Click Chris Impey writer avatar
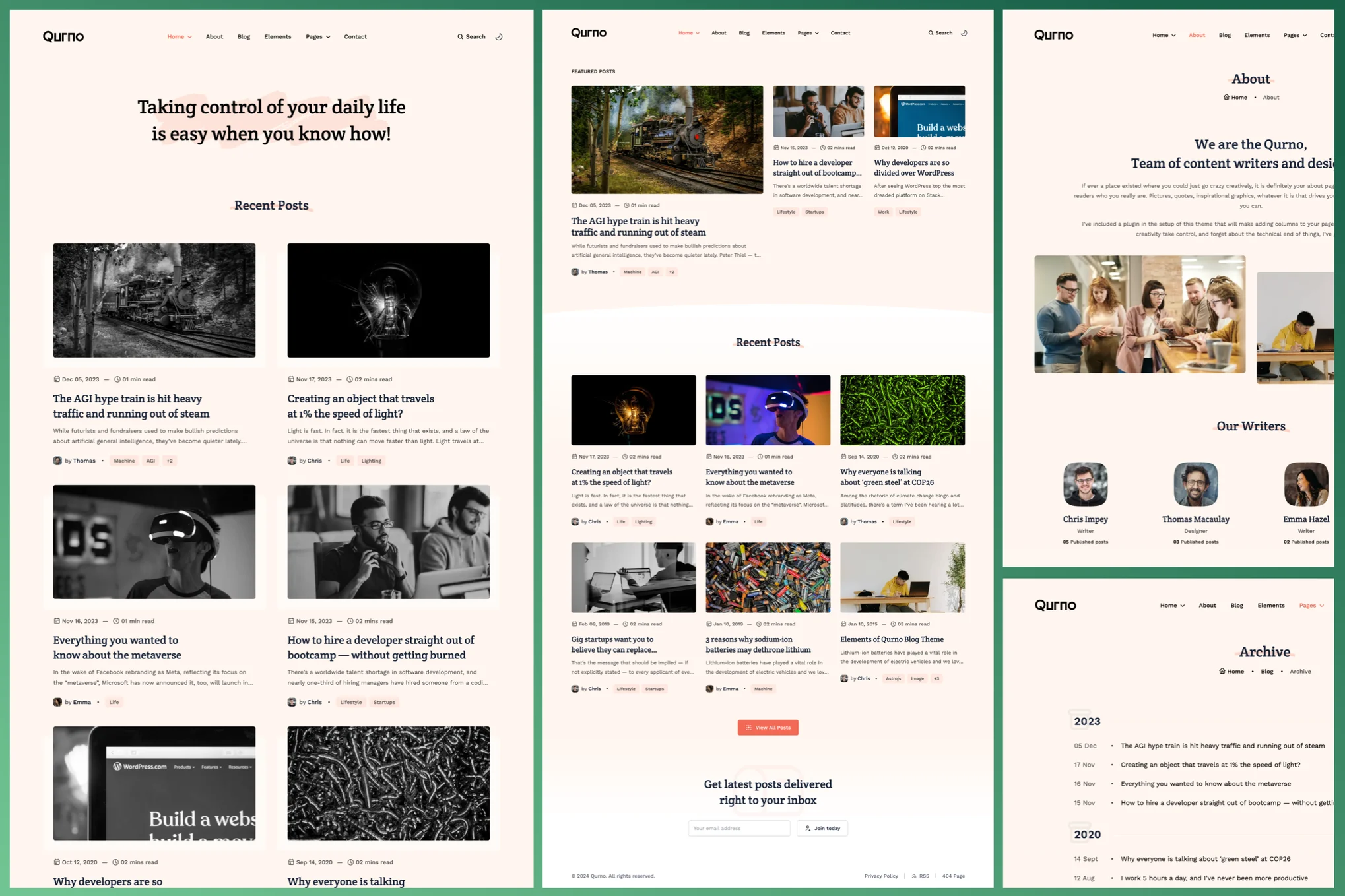Image resolution: width=1345 pixels, height=896 pixels. [1085, 484]
